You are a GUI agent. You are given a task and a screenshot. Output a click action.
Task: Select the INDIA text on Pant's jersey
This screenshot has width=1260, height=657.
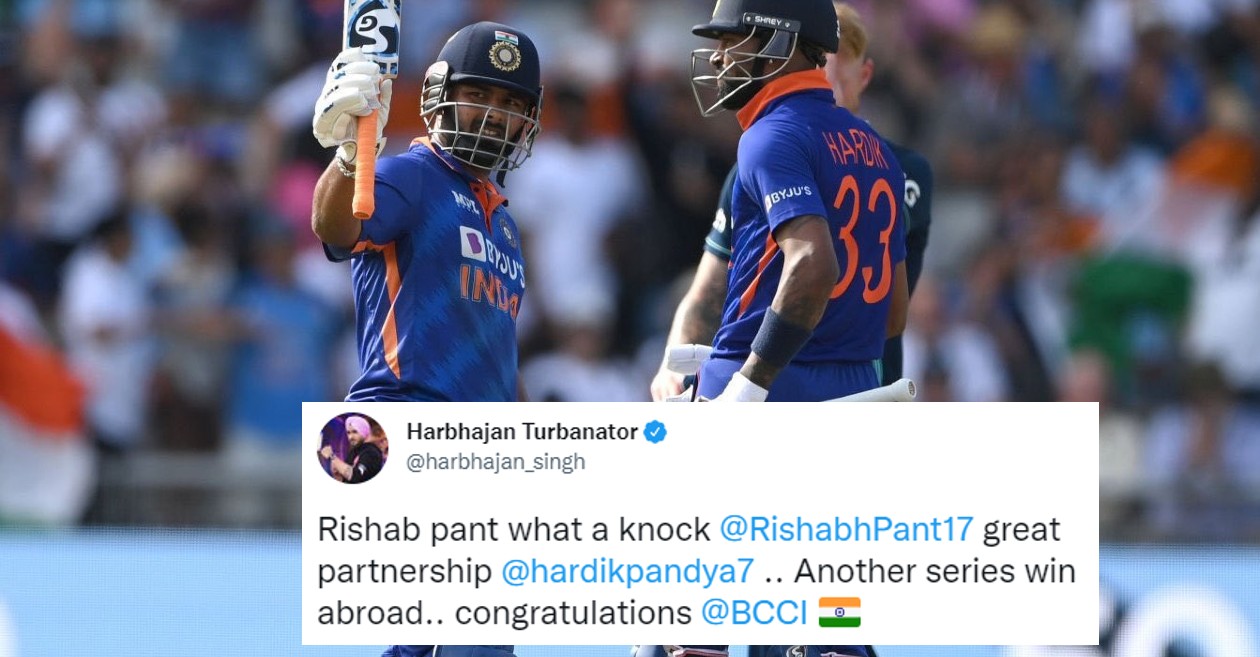pyautogui.click(x=489, y=291)
